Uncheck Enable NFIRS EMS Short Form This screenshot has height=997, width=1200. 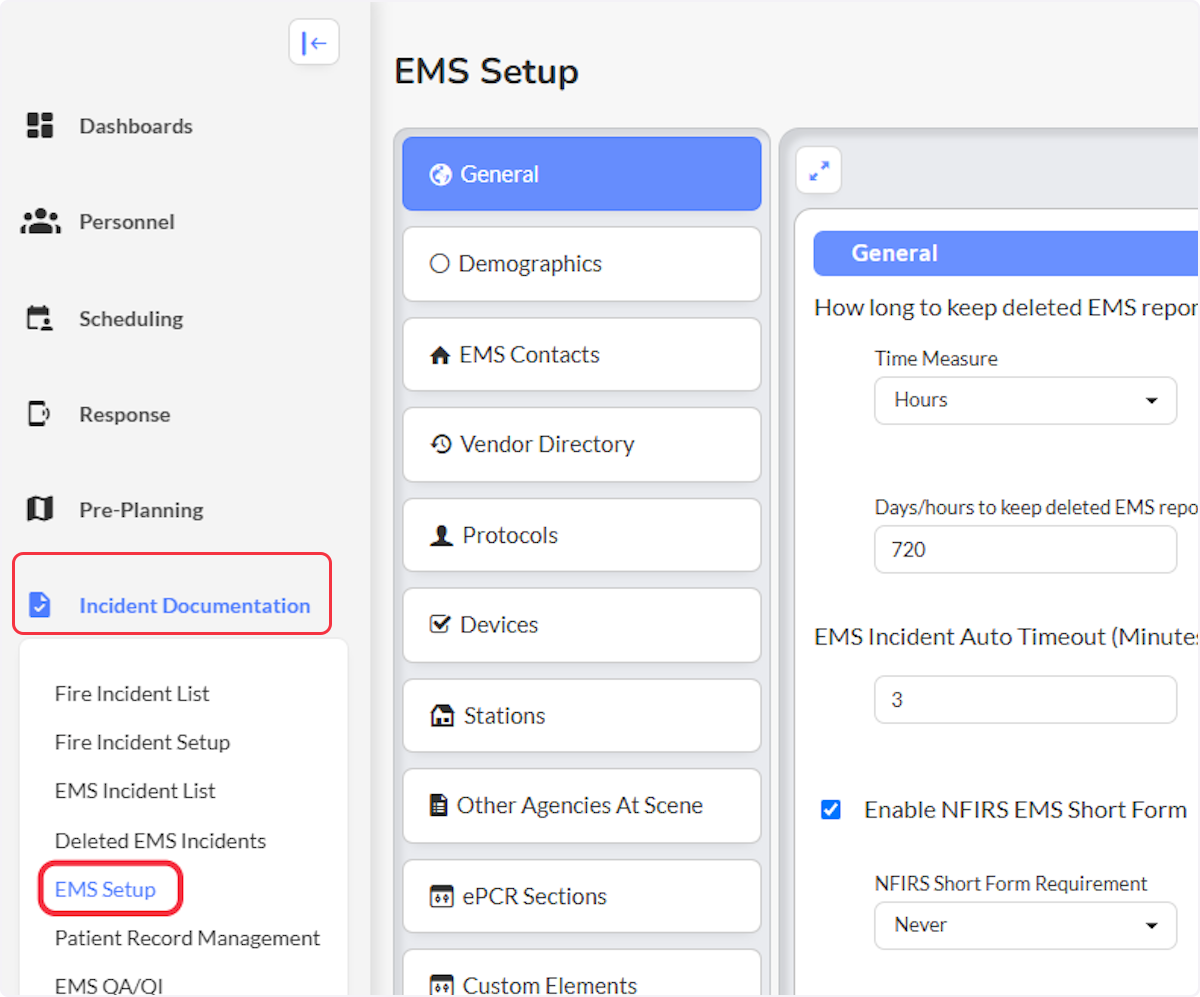tap(830, 809)
